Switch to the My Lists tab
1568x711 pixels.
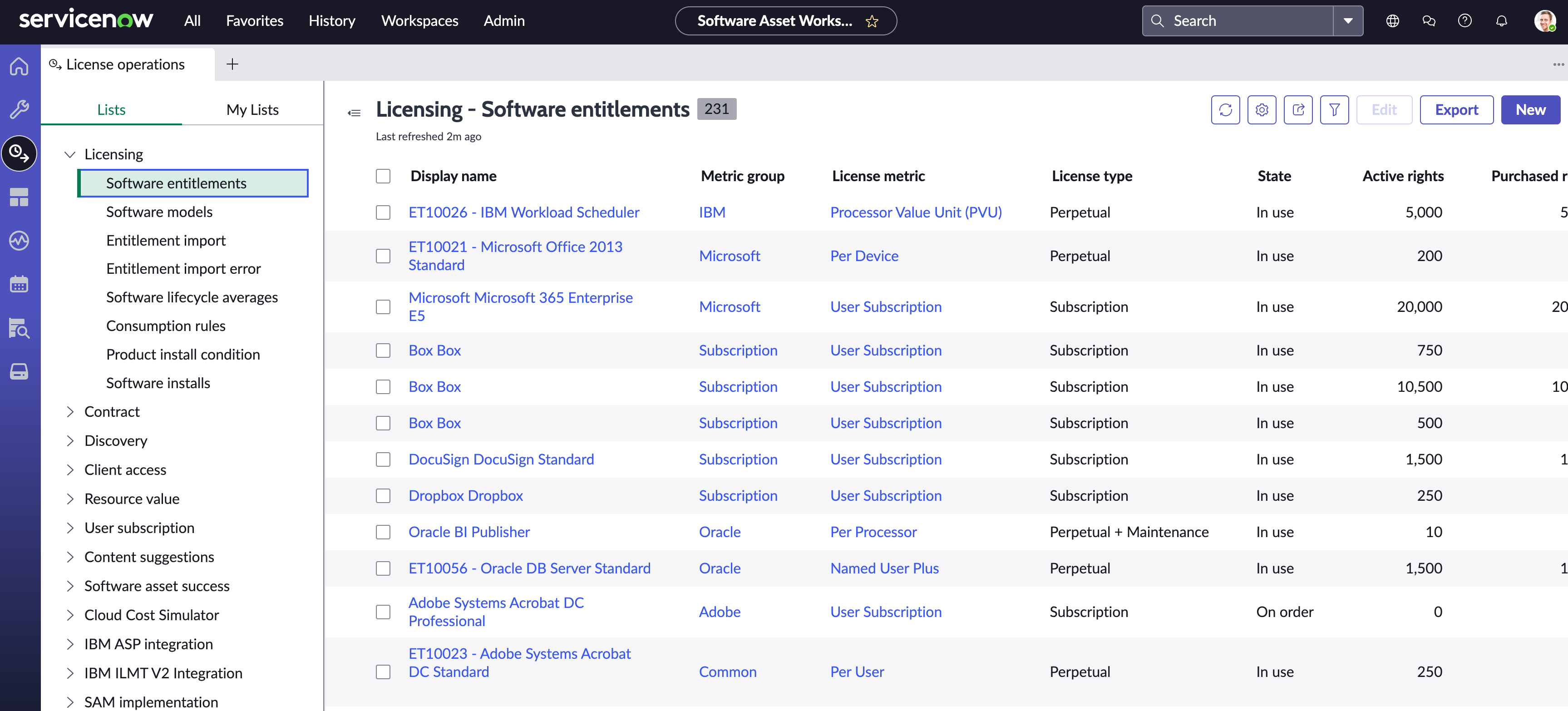pos(252,110)
